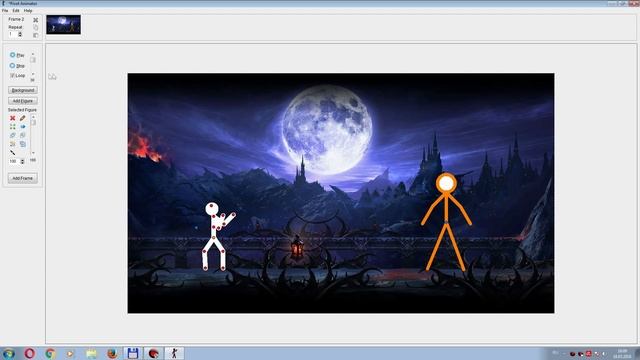Select the black Join figure icon

click(x=13, y=152)
